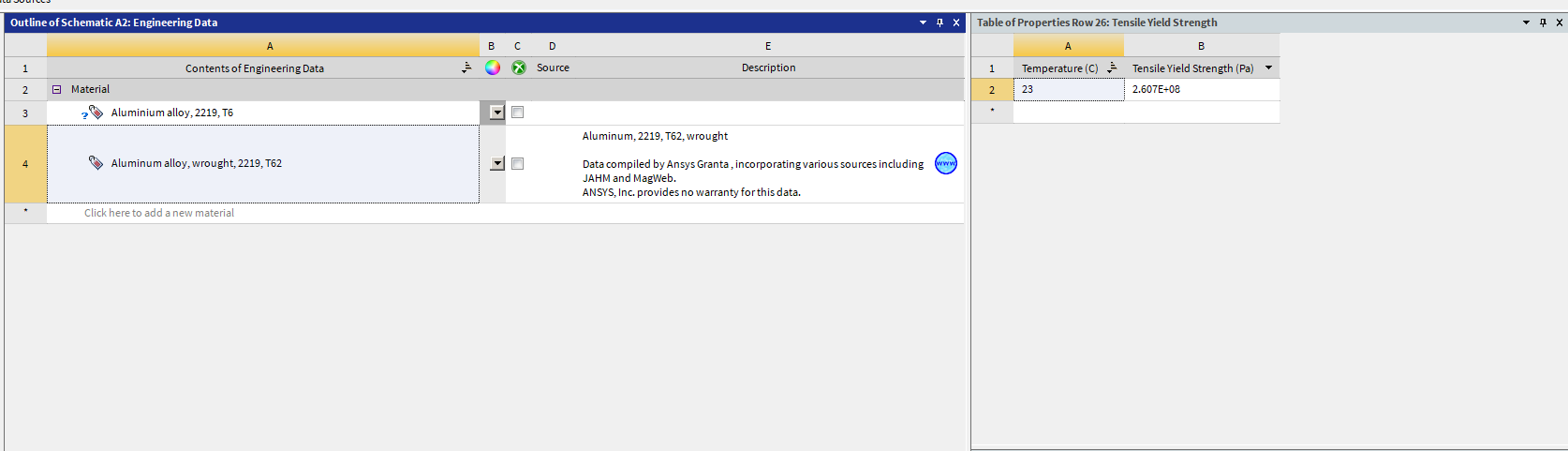
Task: Select the Aluminum alloy, wrought, 2219, T62 material
Action: (x=197, y=163)
